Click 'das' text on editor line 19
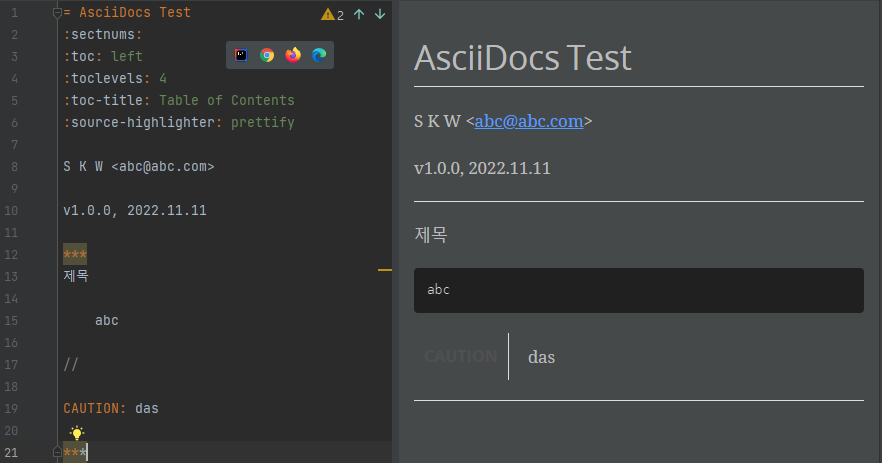Viewport: 882px width, 463px height. (147, 408)
